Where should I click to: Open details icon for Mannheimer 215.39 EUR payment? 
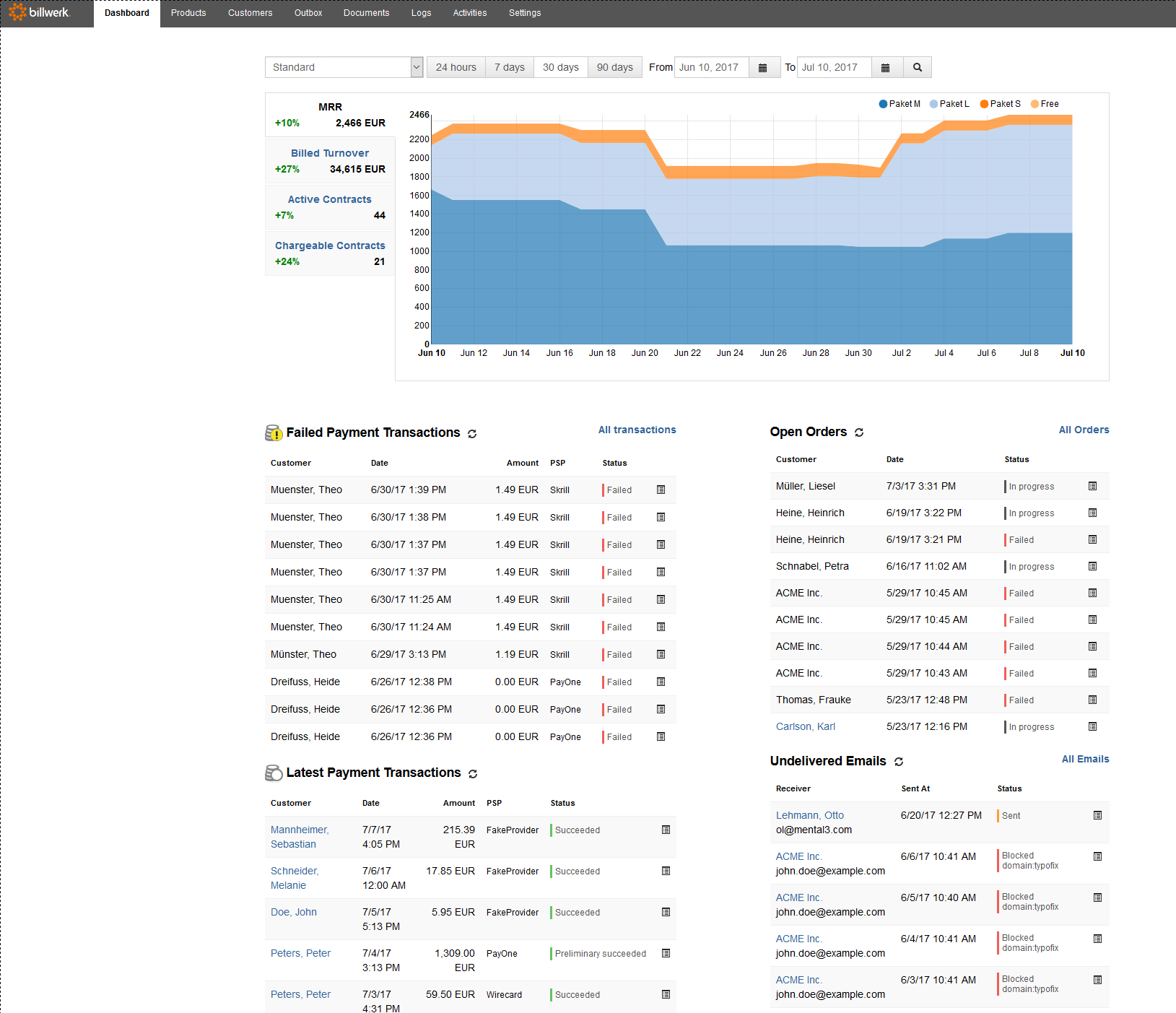pyautogui.click(x=666, y=830)
